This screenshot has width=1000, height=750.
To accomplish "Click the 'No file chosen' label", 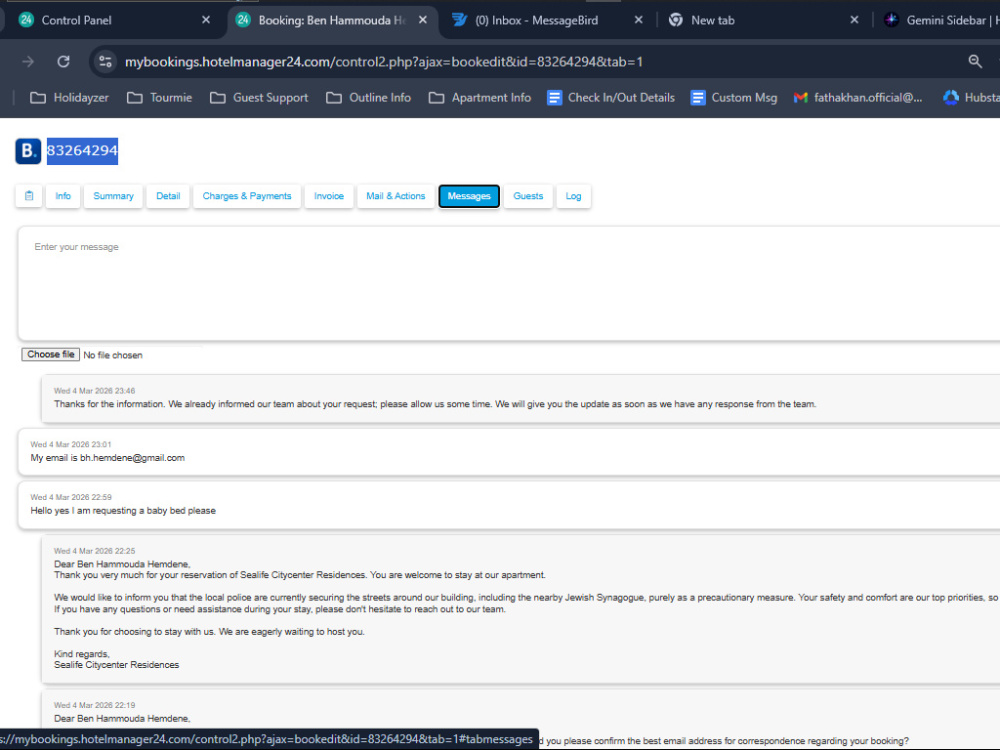I will coord(113,355).
